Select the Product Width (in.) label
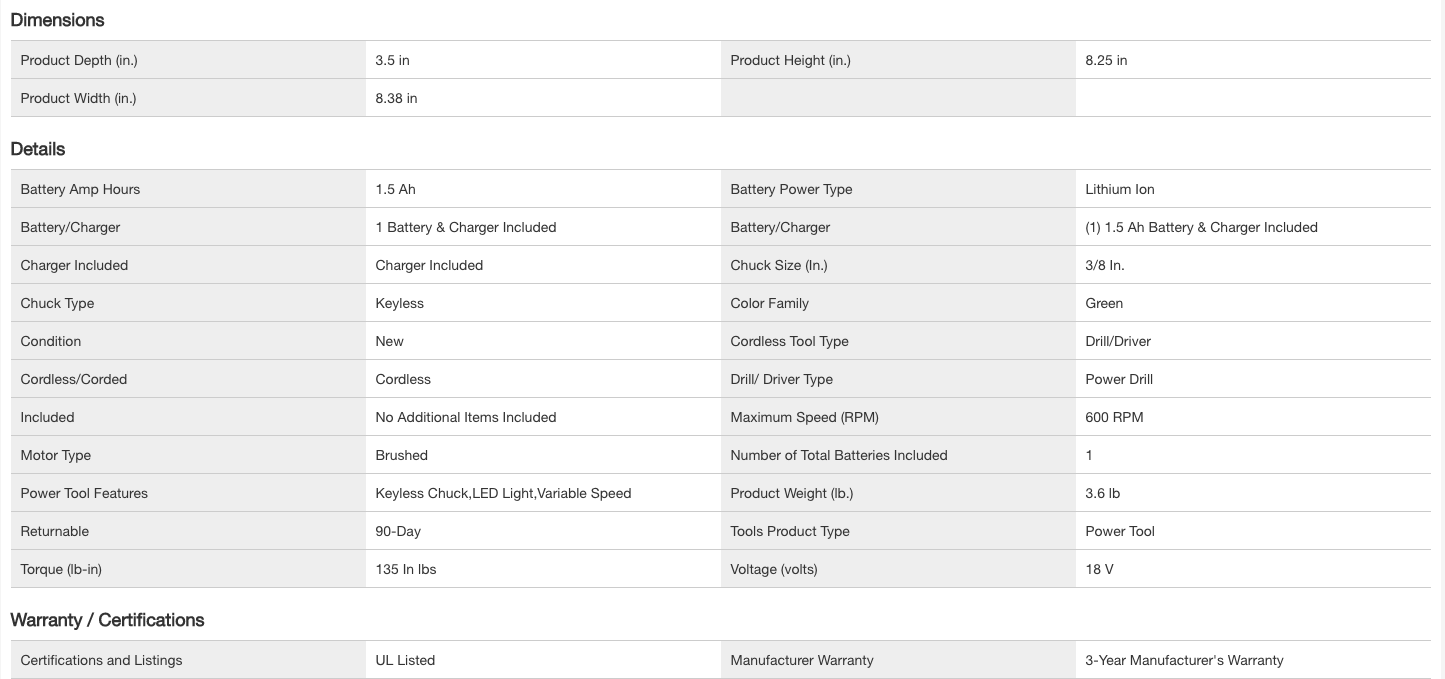1445x679 pixels. 78,98
